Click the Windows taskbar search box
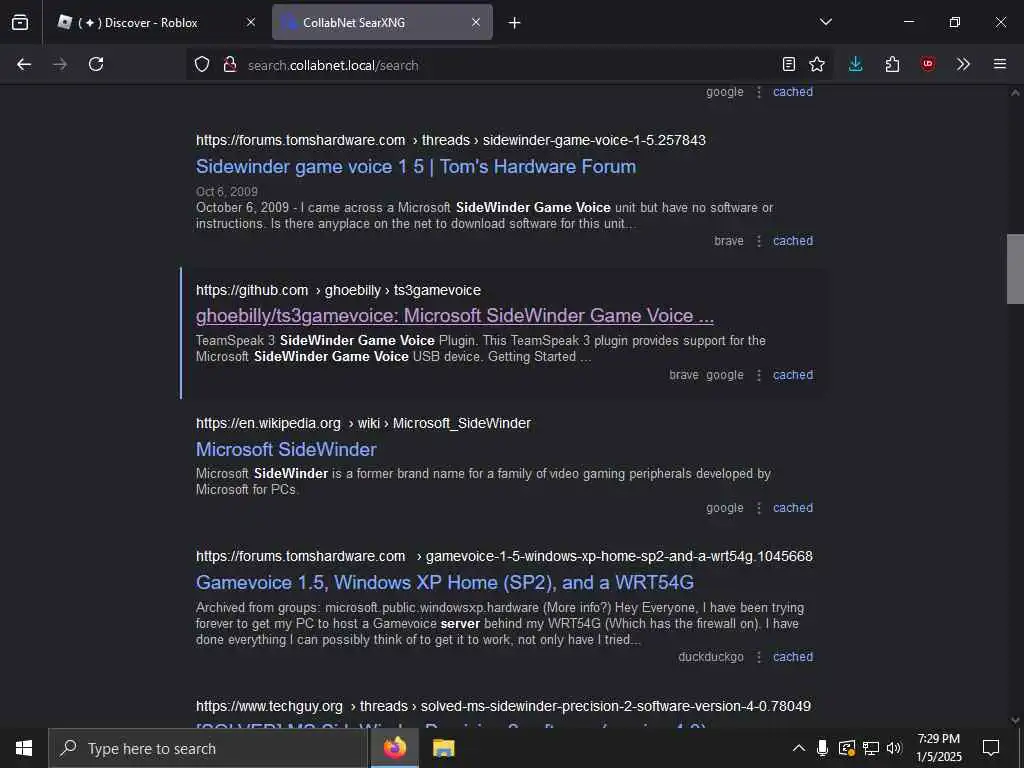 208,748
